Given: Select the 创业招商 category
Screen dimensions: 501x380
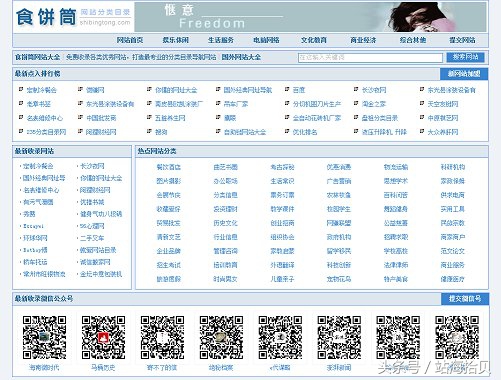Looking at the screenshot, I should pos(282,223).
